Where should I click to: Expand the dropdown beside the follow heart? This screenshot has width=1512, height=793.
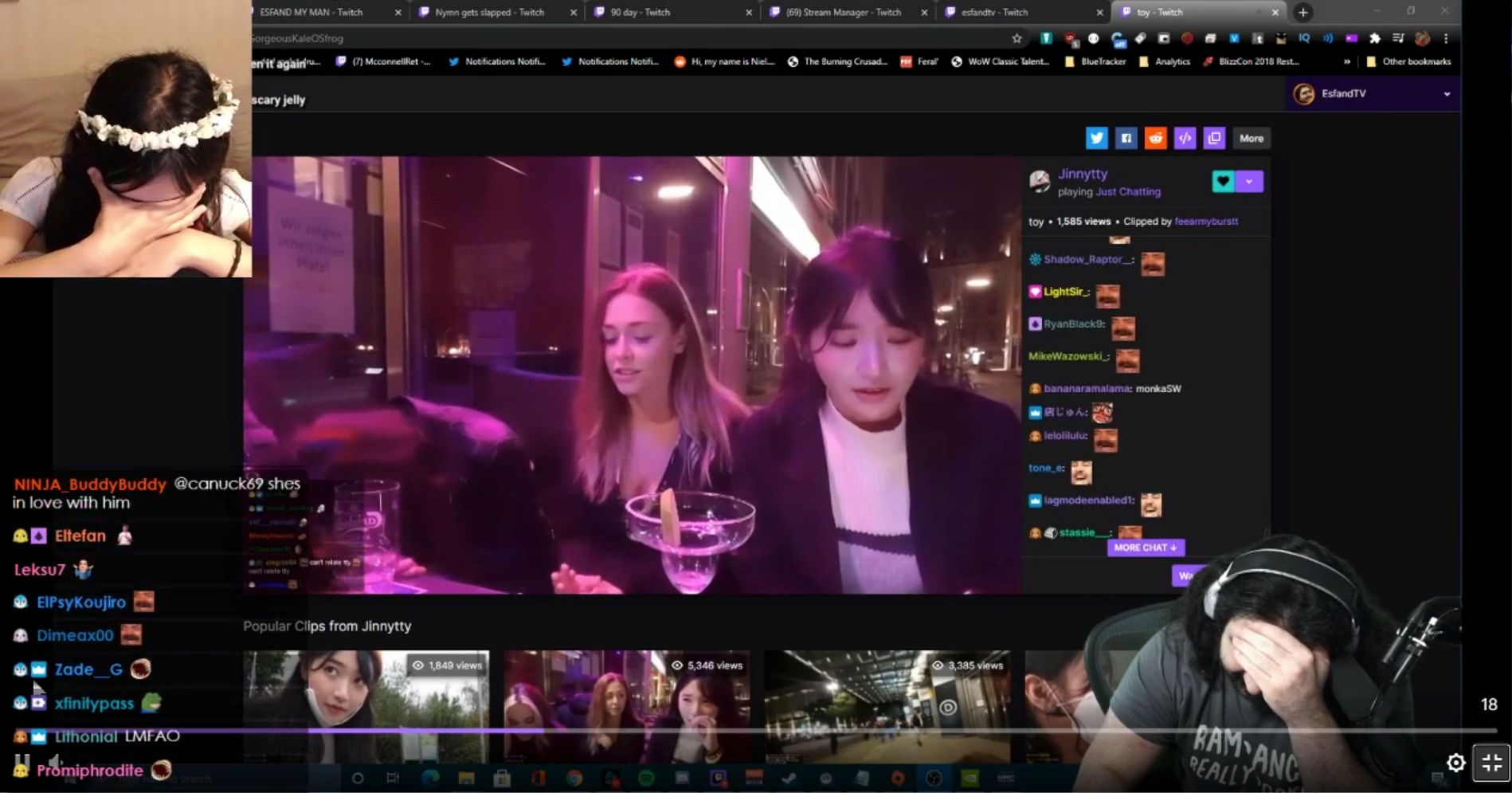(x=1249, y=182)
